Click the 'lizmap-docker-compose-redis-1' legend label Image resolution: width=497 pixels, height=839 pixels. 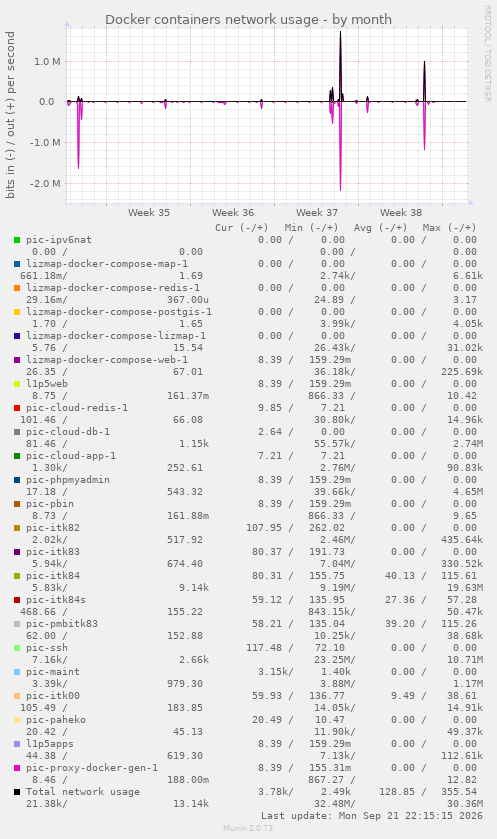pyautogui.click(x=113, y=288)
